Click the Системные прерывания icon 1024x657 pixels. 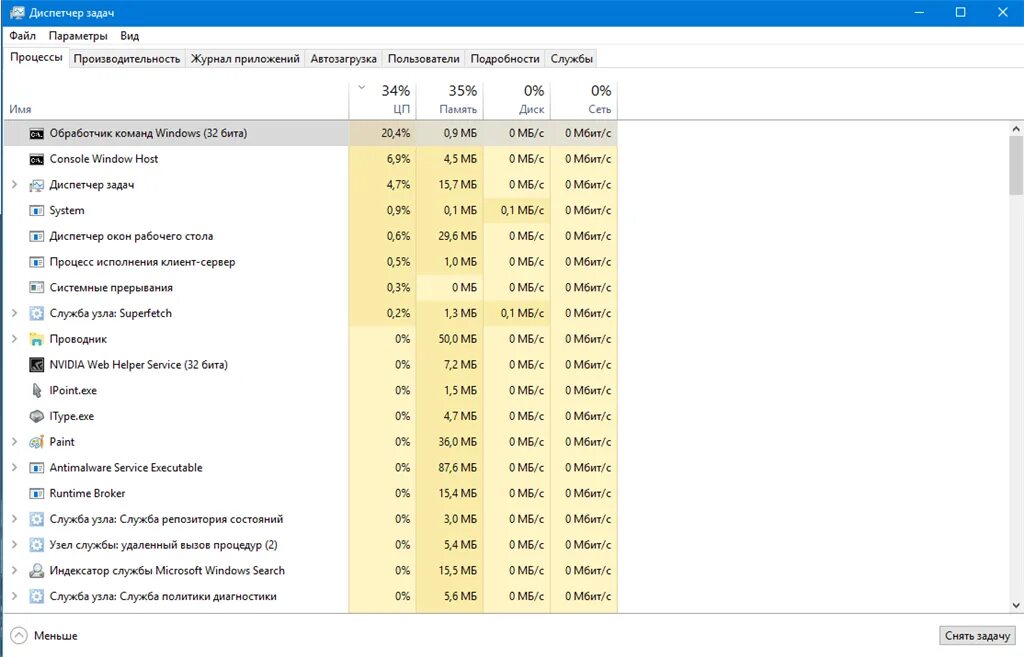point(37,287)
